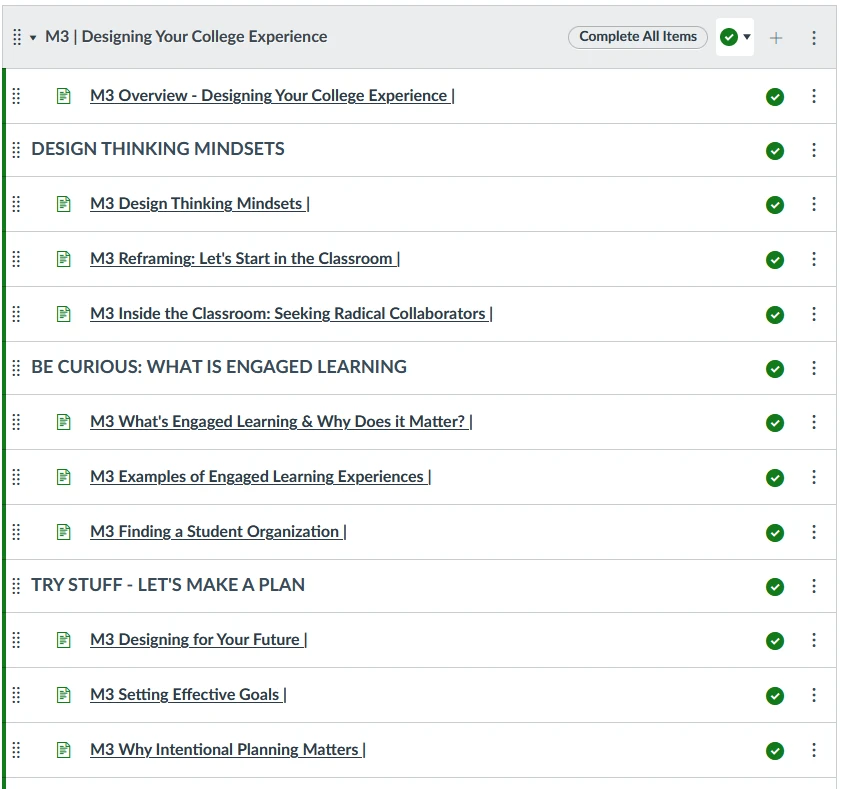The height and width of the screenshot is (789, 842).
Task: Open kebab menu for DESIGN THINKING MINDSETS header
Action: [x=814, y=150]
